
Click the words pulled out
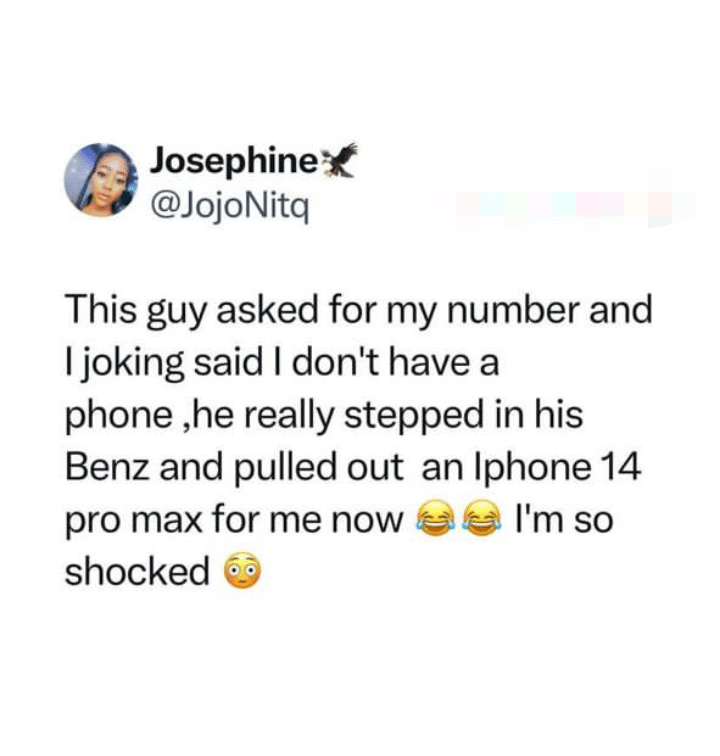(x=319, y=467)
